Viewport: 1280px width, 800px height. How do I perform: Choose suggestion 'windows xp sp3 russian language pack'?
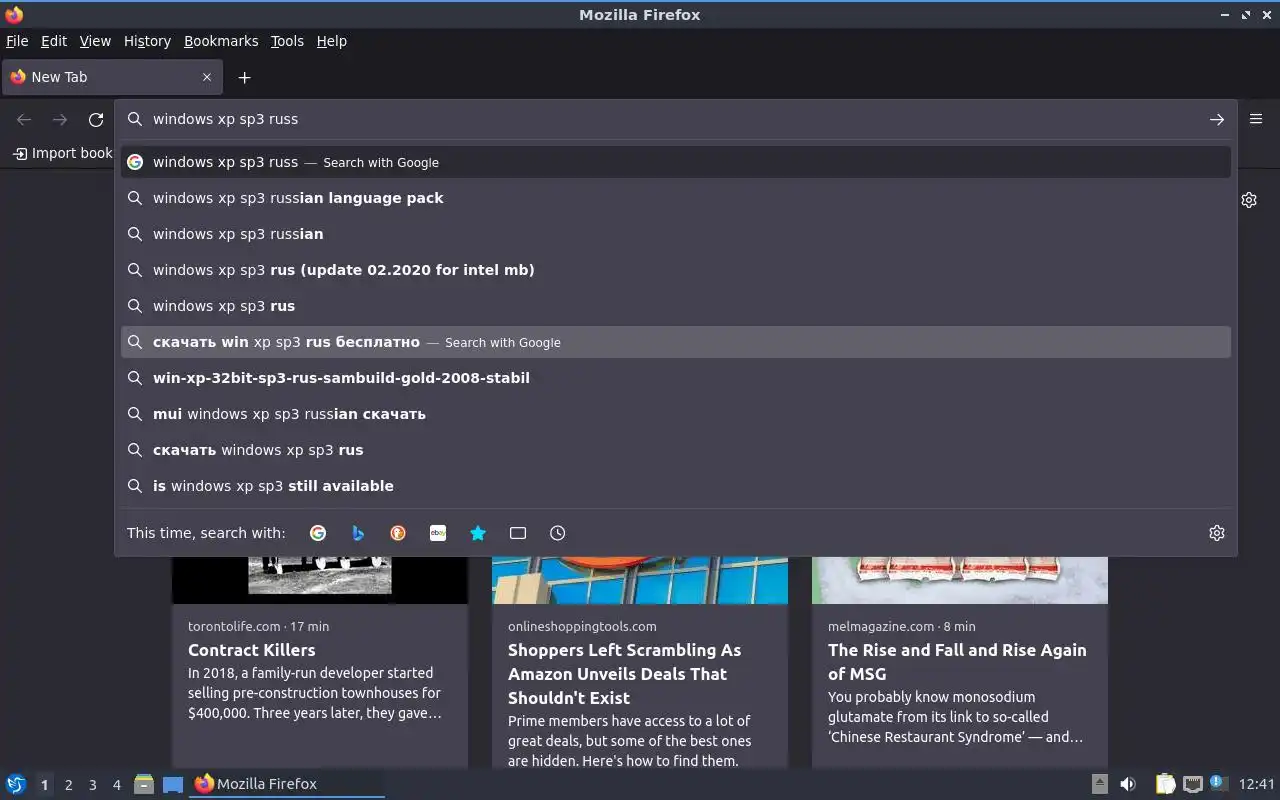coord(676,198)
